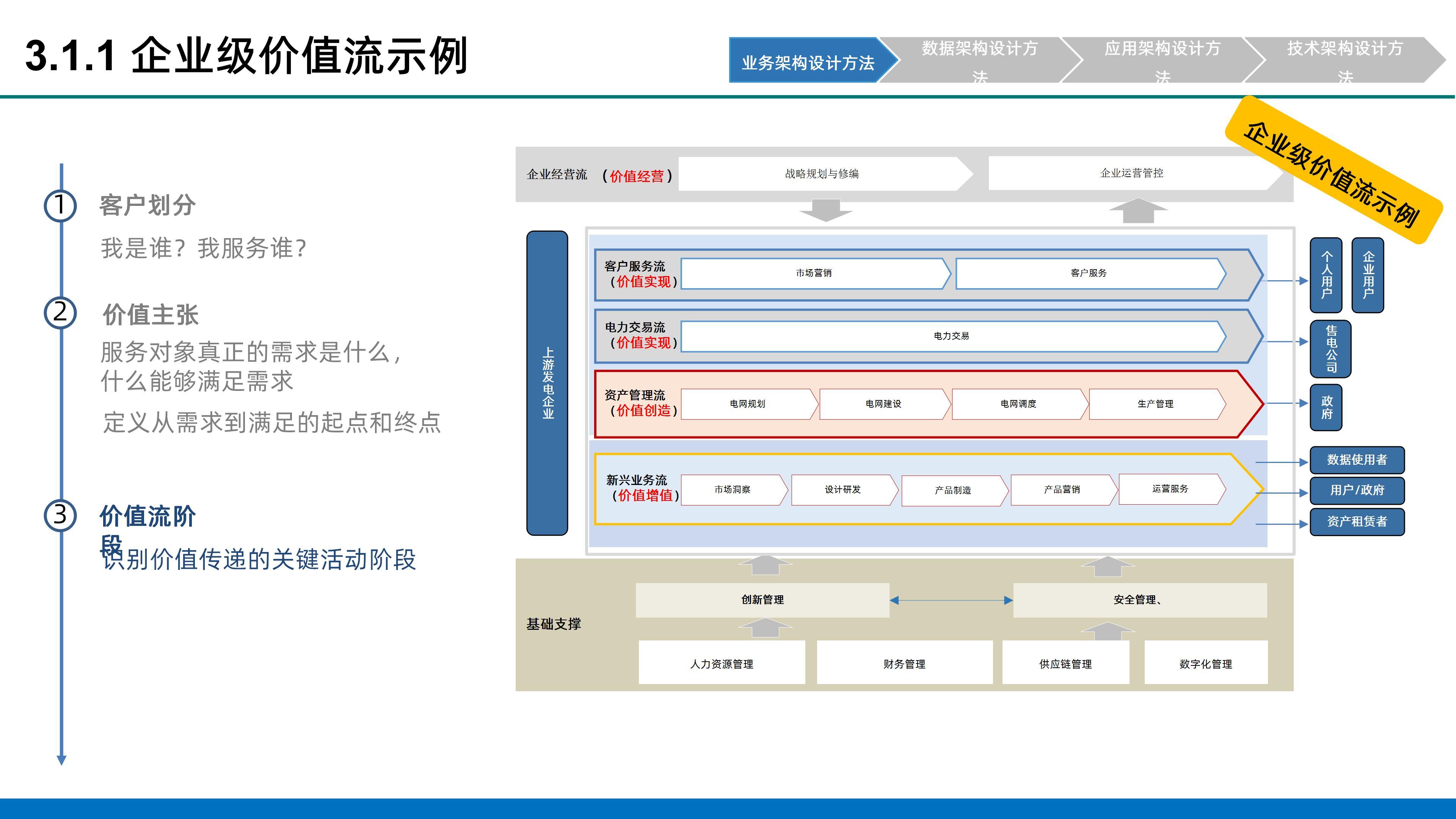Select the 售电公司 customer box

pyautogui.click(x=1331, y=349)
